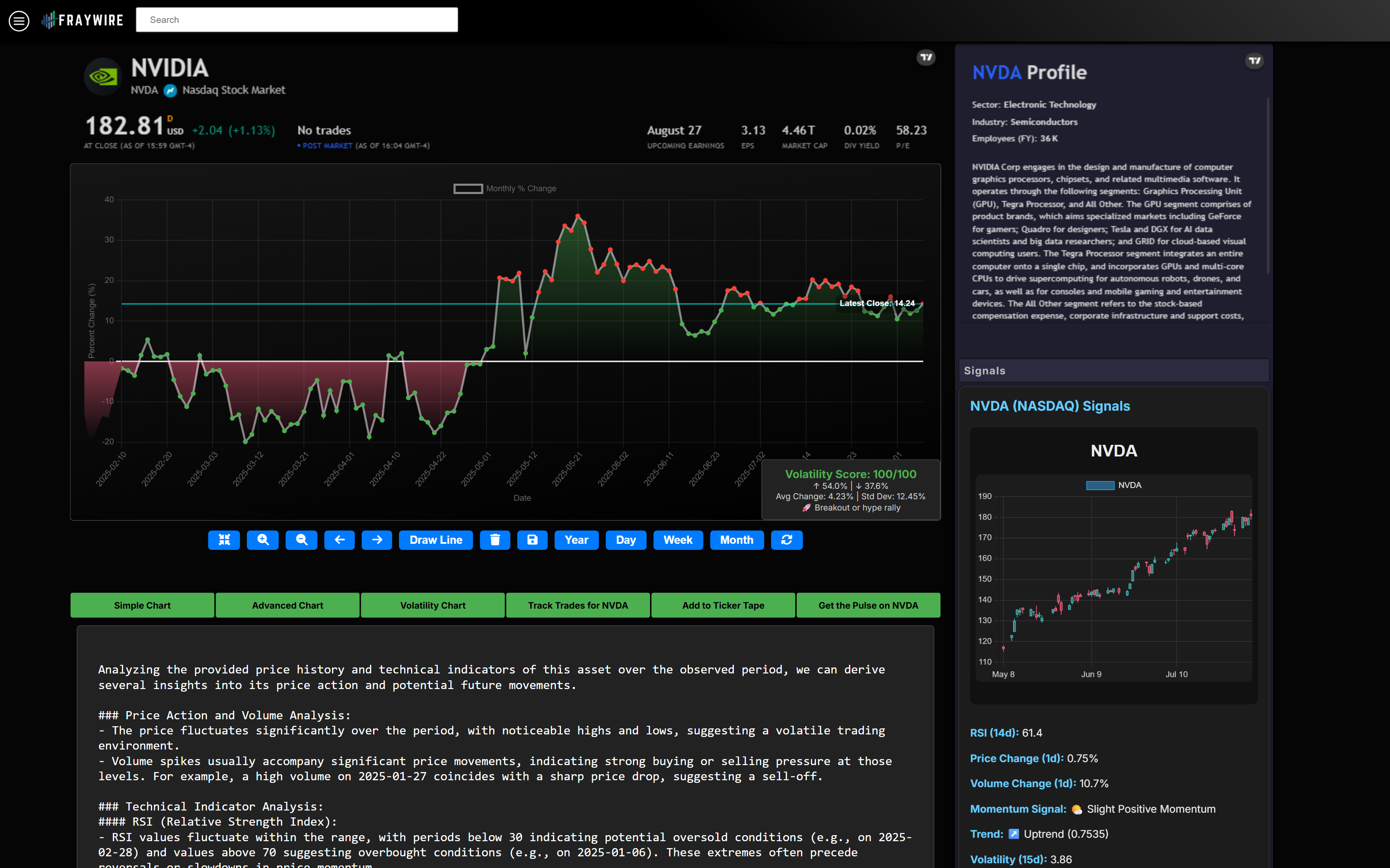Open the Volatility Chart tab

point(433,605)
